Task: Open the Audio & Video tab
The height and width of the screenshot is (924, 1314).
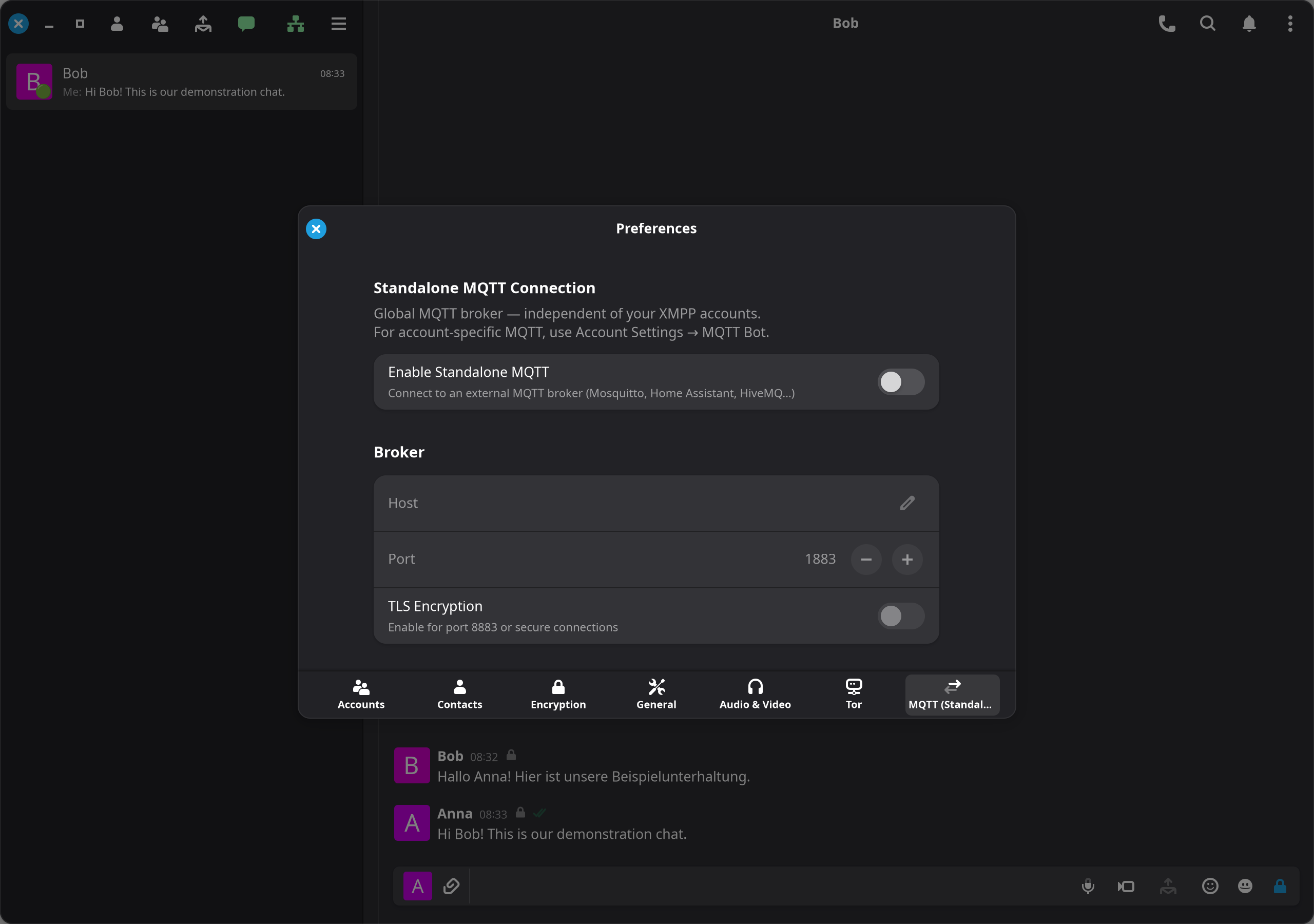Action: pos(755,695)
